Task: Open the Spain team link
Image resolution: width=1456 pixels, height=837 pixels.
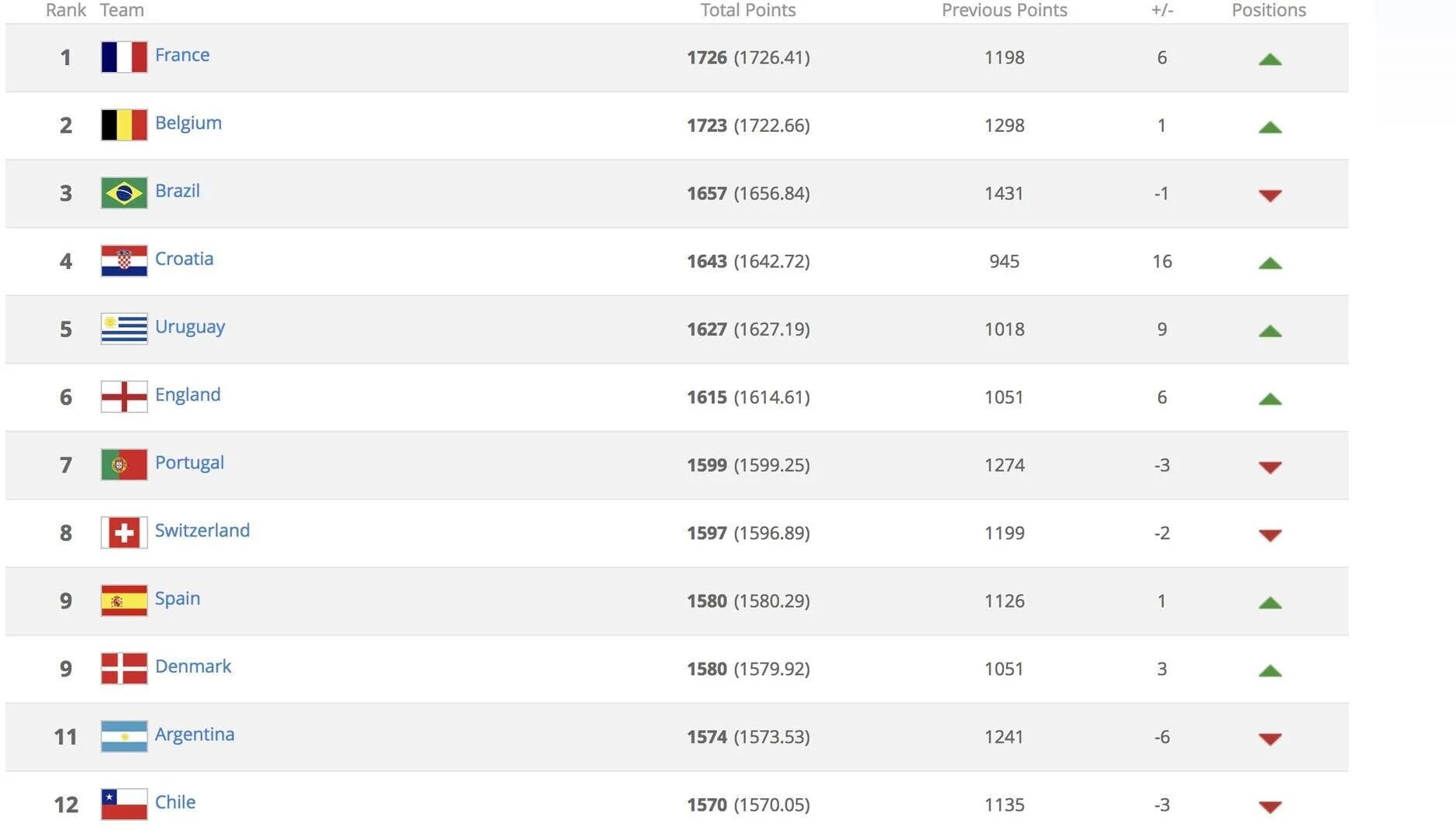Action: (x=178, y=598)
